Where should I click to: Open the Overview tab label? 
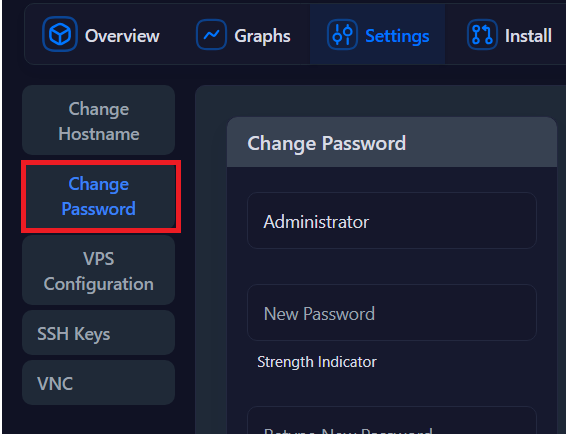tap(122, 36)
